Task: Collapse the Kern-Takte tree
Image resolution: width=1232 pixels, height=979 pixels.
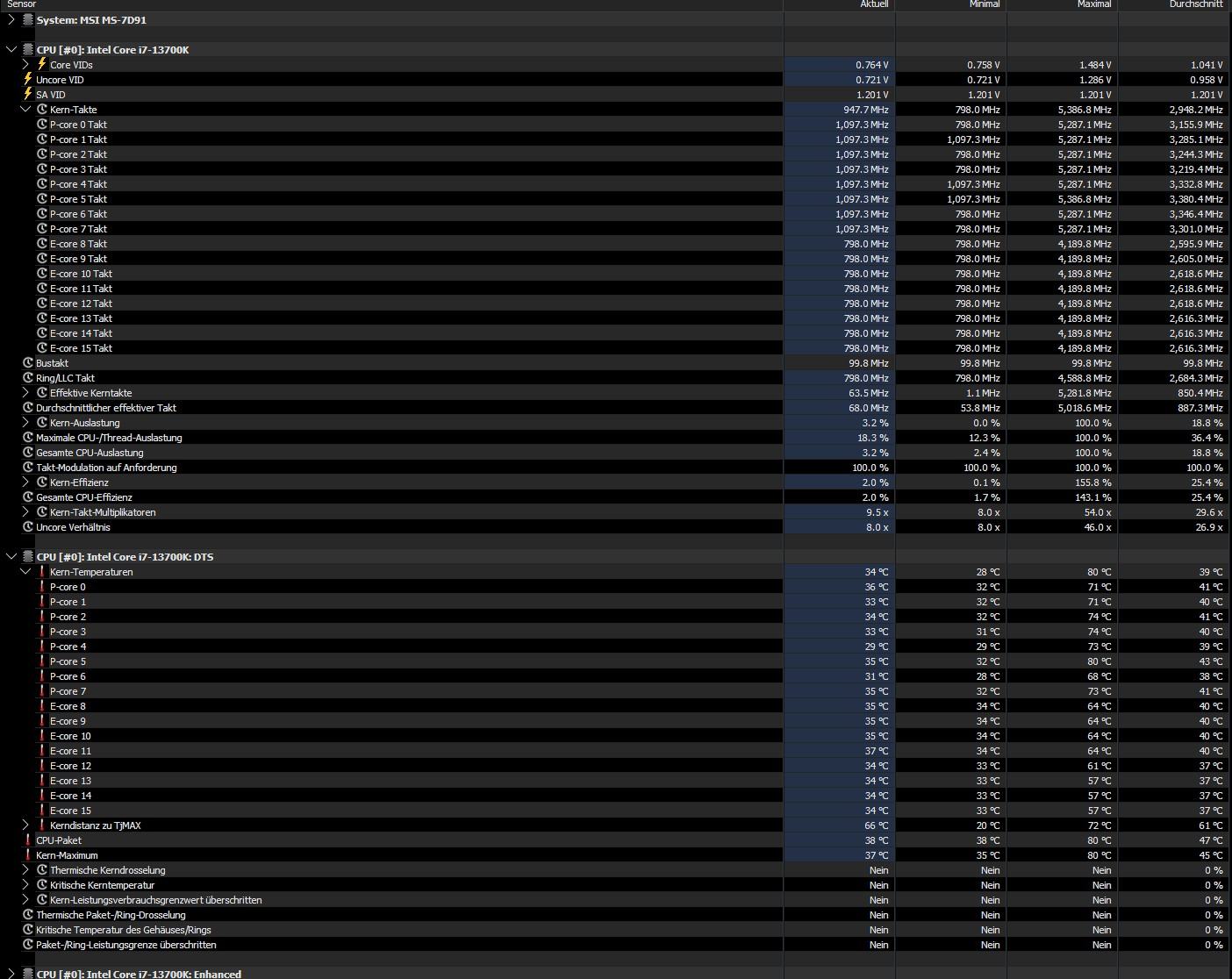Action: pyautogui.click(x=25, y=110)
